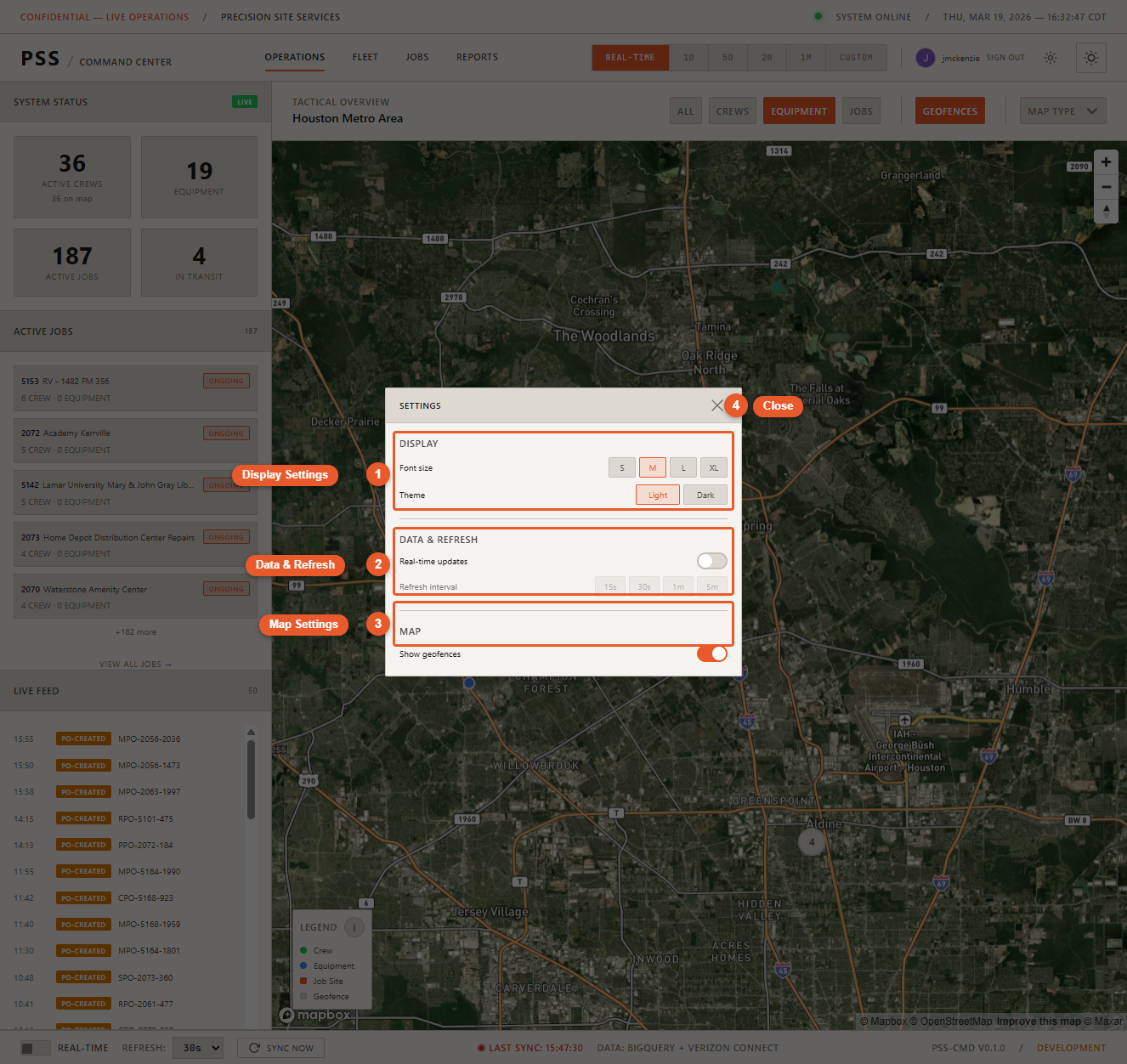This screenshot has width=1127, height=1064.
Task: Switch to the Fleet tab
Action: pos(365,57)
